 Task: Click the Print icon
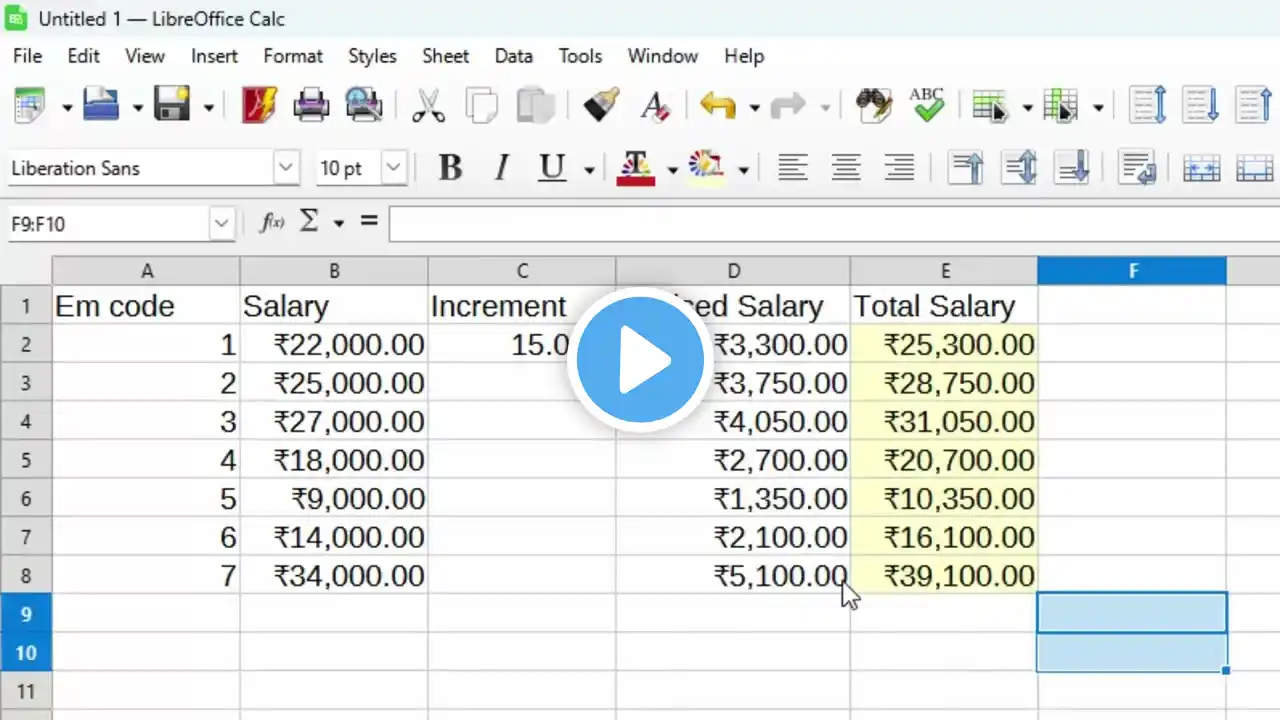click(311, 105)
